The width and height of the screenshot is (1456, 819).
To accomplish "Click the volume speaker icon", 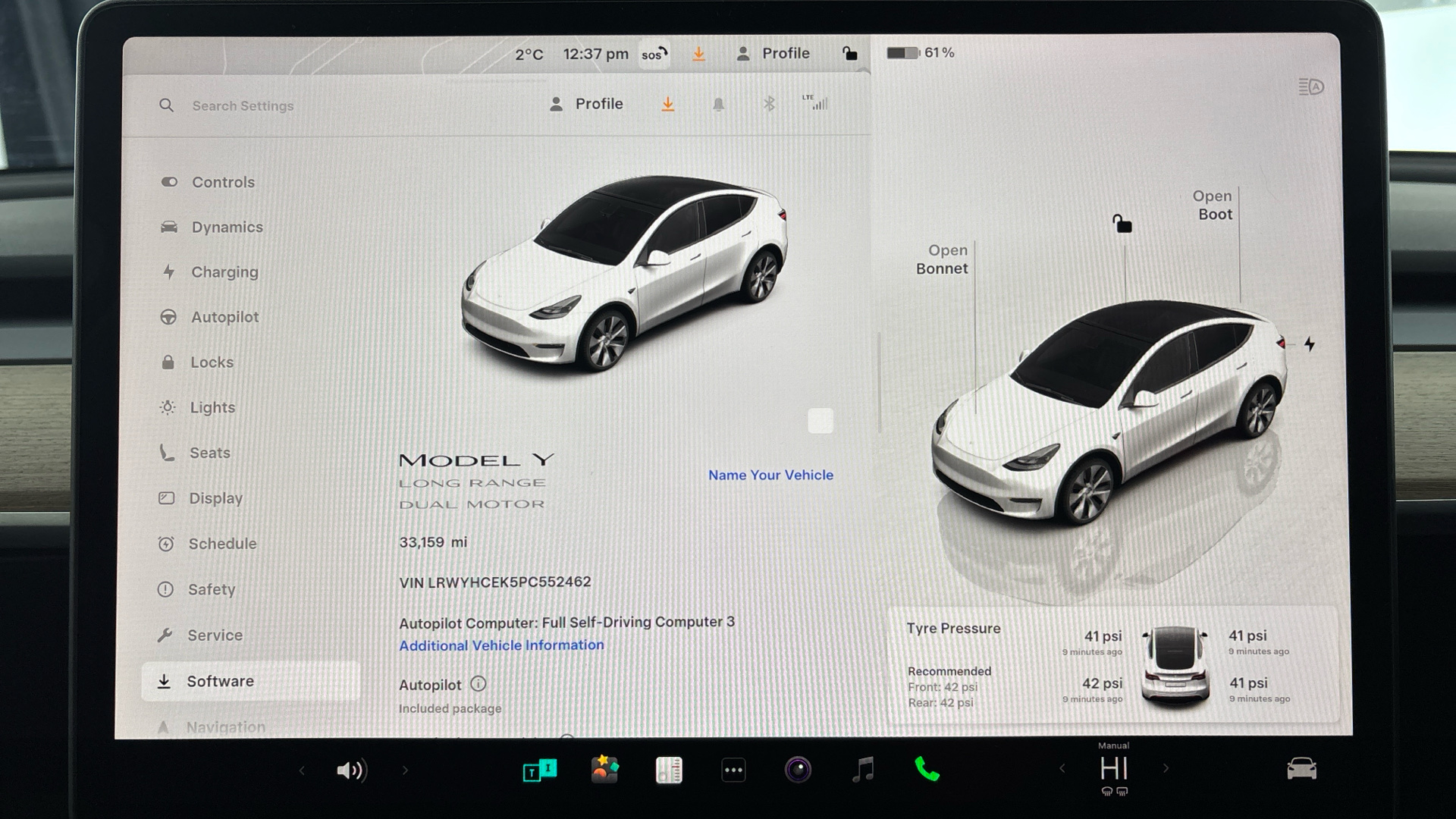I will click(351, 770).
